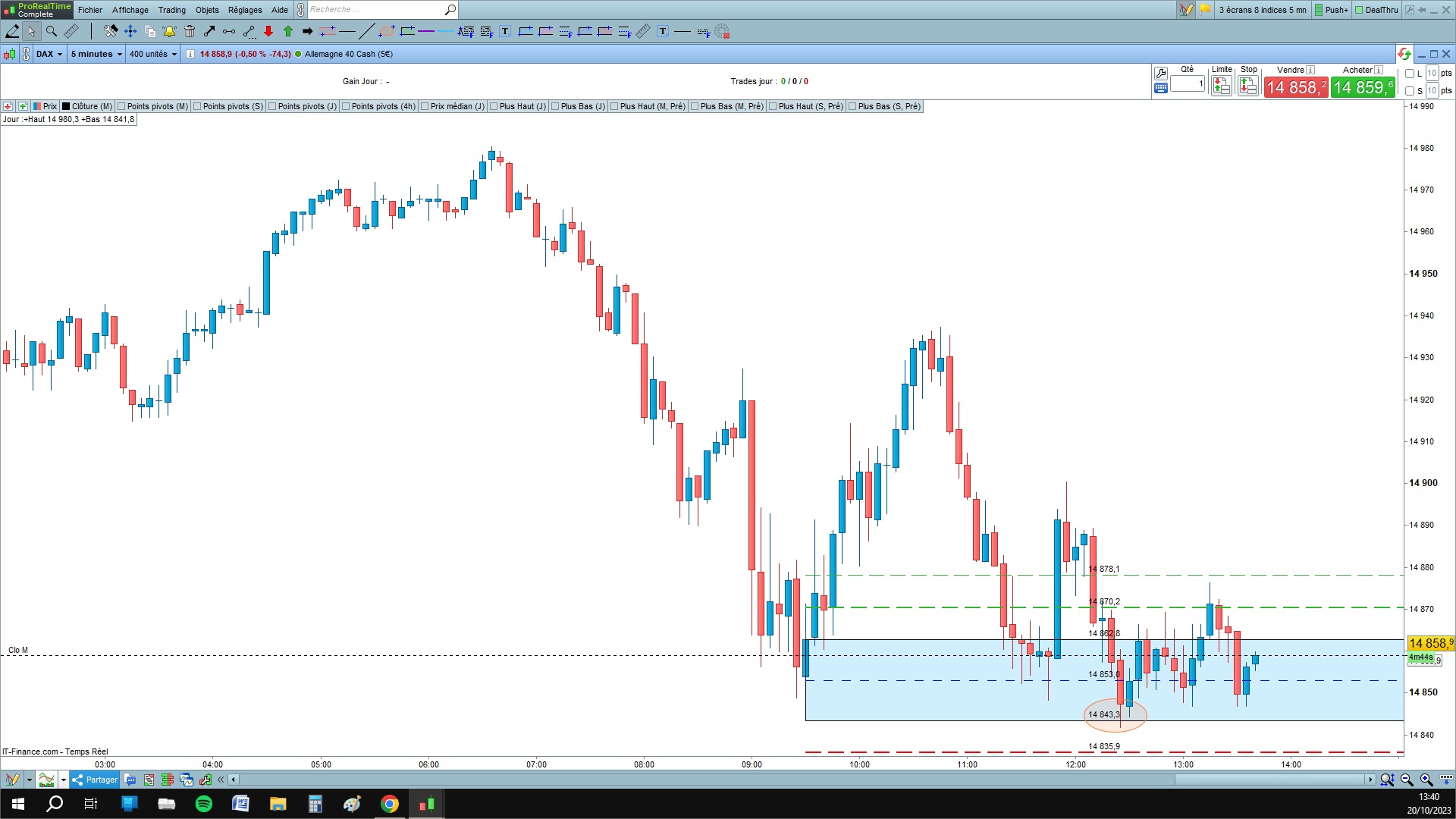Click the Spotify taskbar icon
The height and width of the screenshot is (819, 1456).
[204, 804]
